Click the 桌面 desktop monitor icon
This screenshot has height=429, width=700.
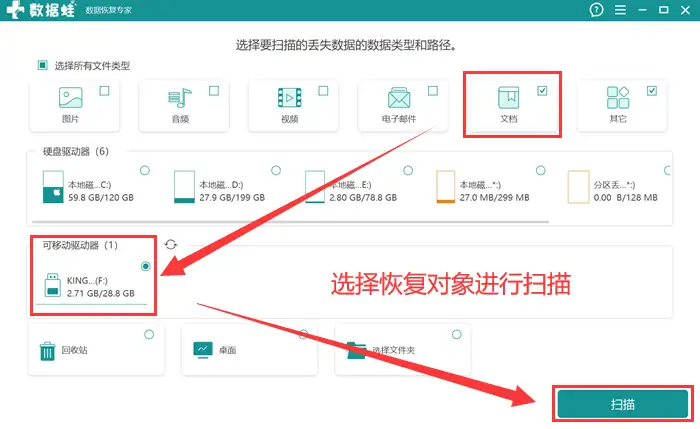pos(203,350)
